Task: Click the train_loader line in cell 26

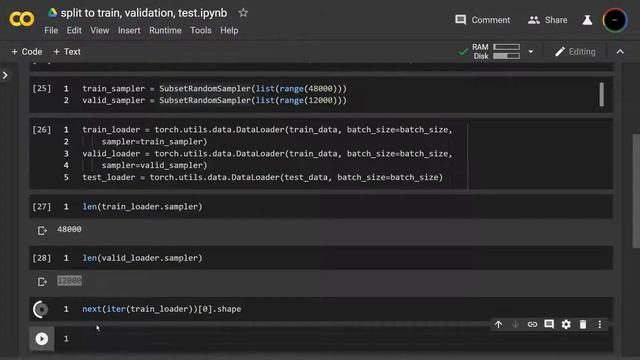Action: (x=267, y=130)
